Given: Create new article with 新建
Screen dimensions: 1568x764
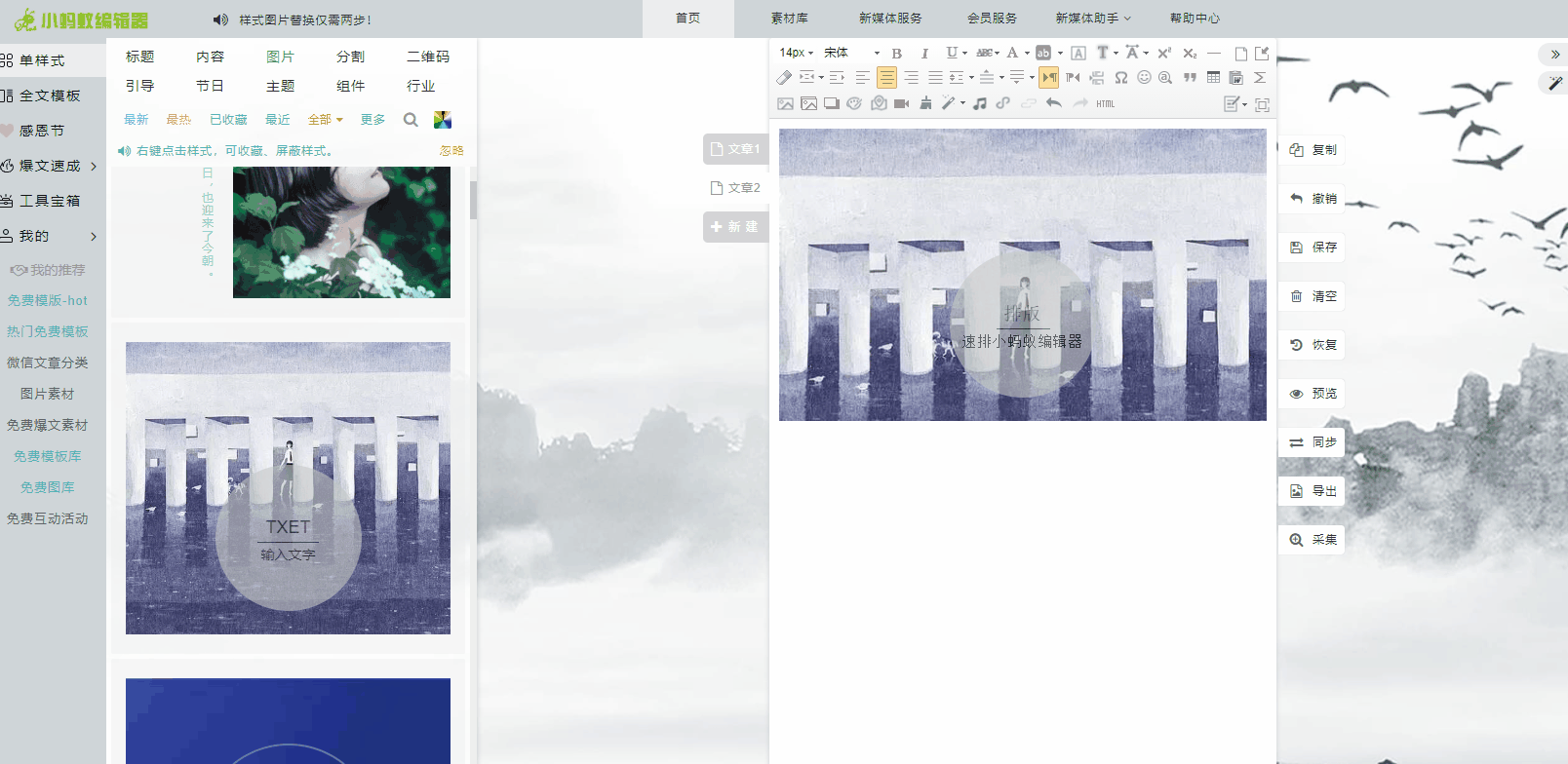Looking at the screenshot, I should (736, 227).
